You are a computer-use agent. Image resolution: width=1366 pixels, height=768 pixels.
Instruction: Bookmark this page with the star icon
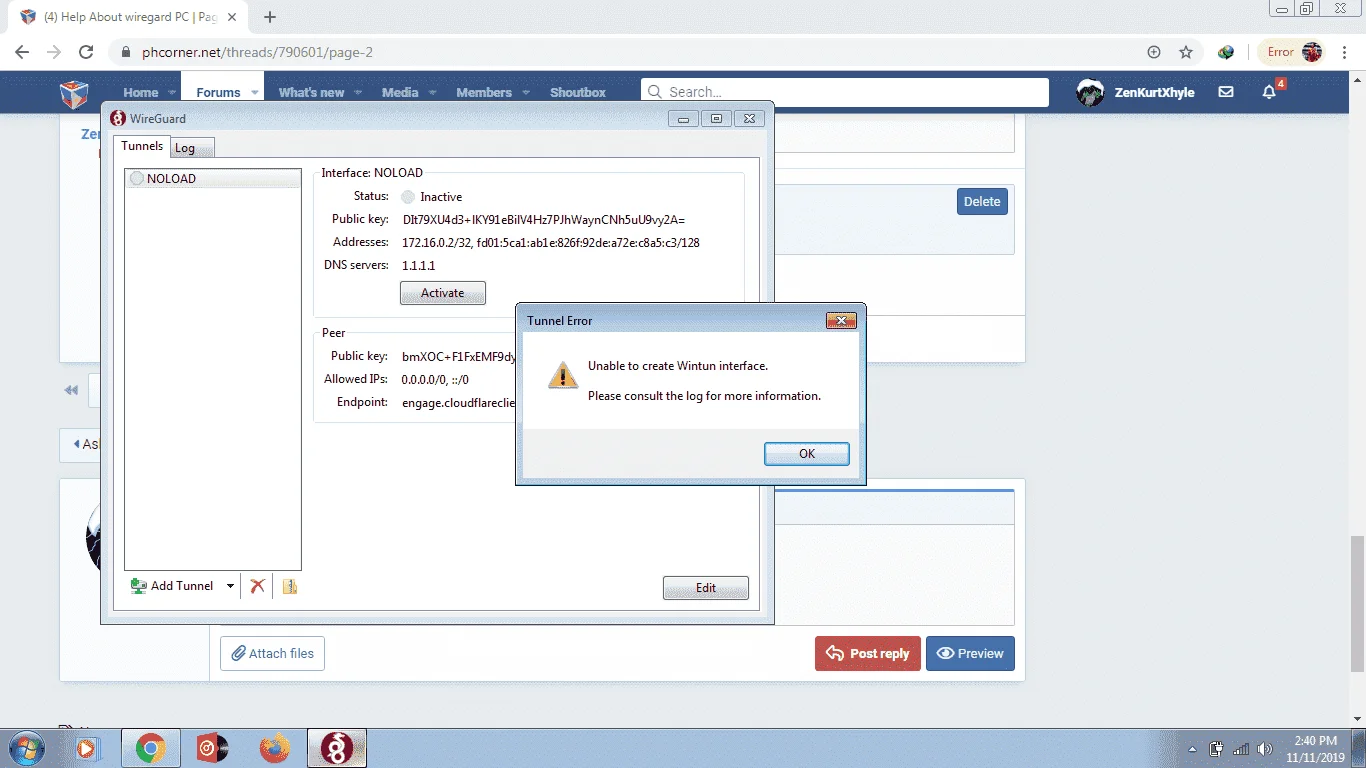[1186, 52]
